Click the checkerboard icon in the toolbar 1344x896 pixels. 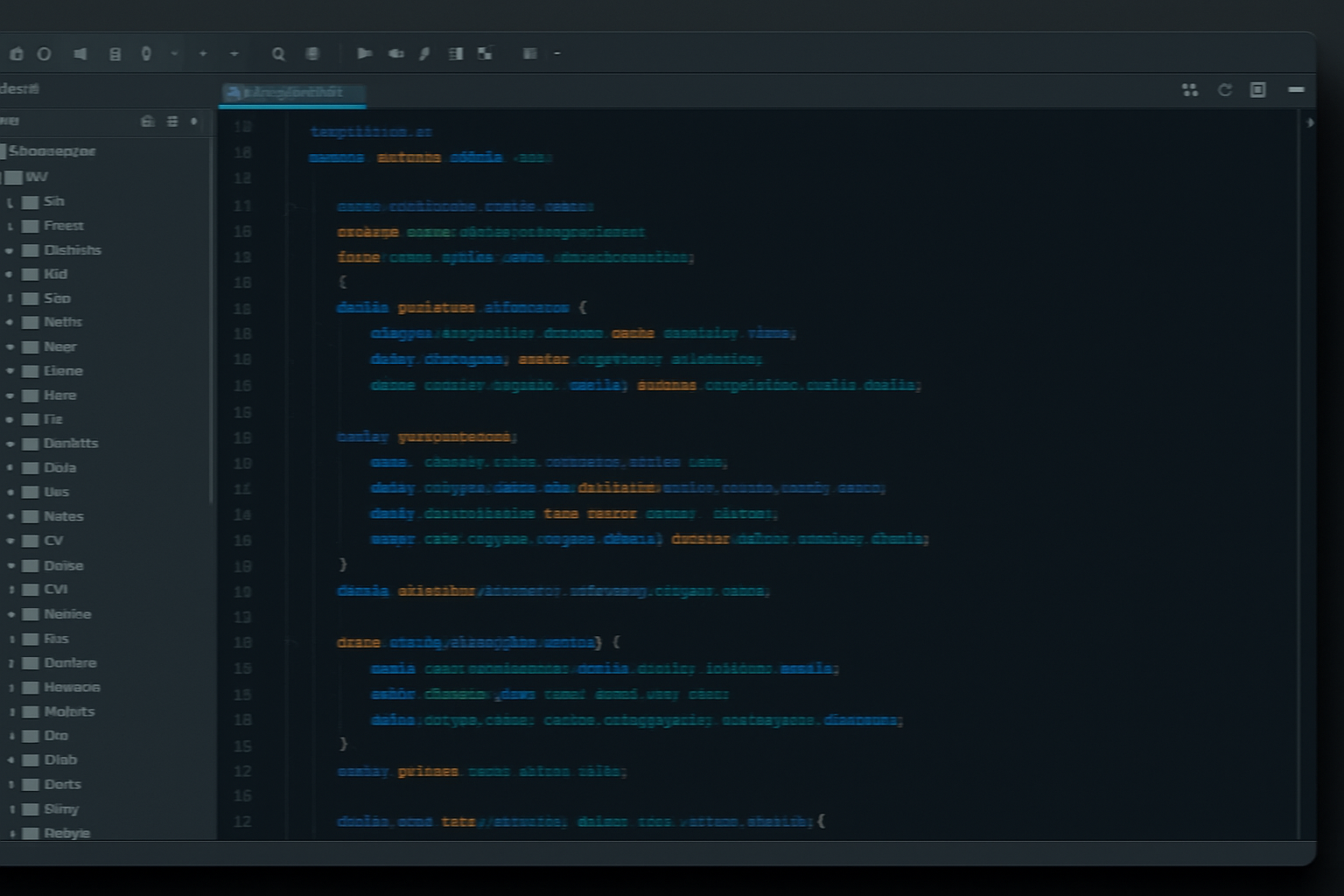pos(485,54)
